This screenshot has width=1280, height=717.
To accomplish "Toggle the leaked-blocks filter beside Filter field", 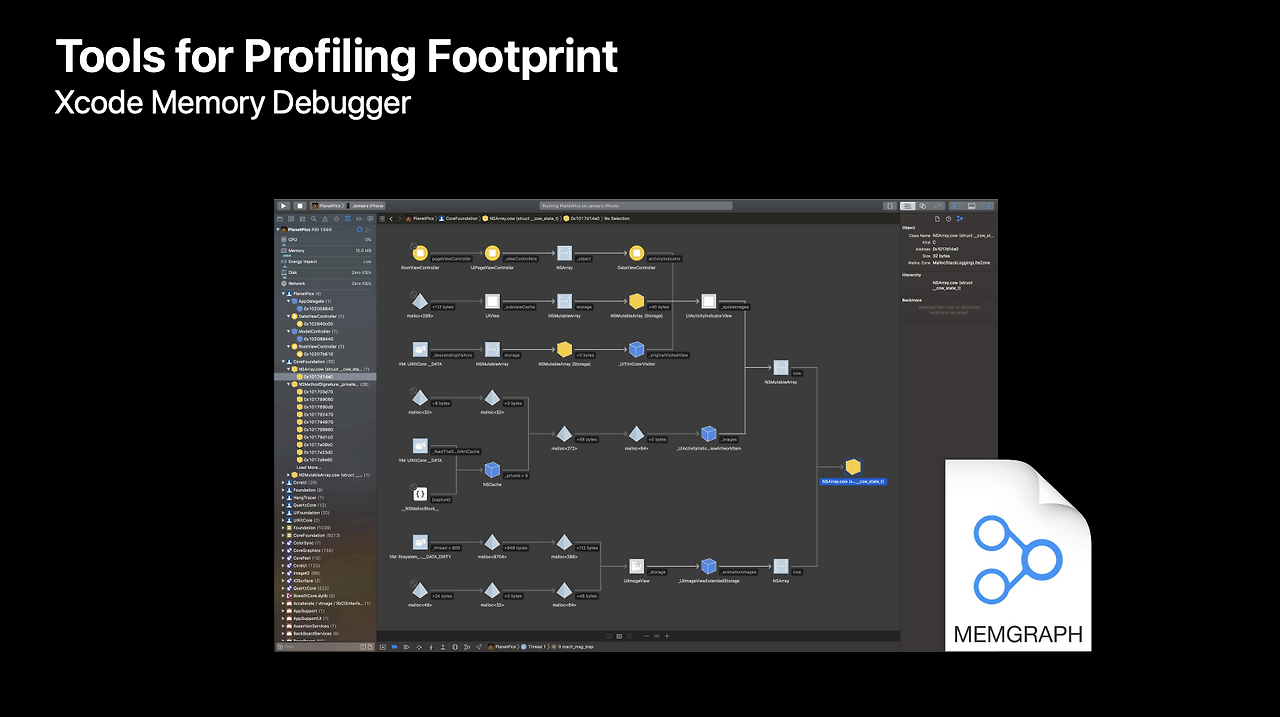I will (363, 647).
